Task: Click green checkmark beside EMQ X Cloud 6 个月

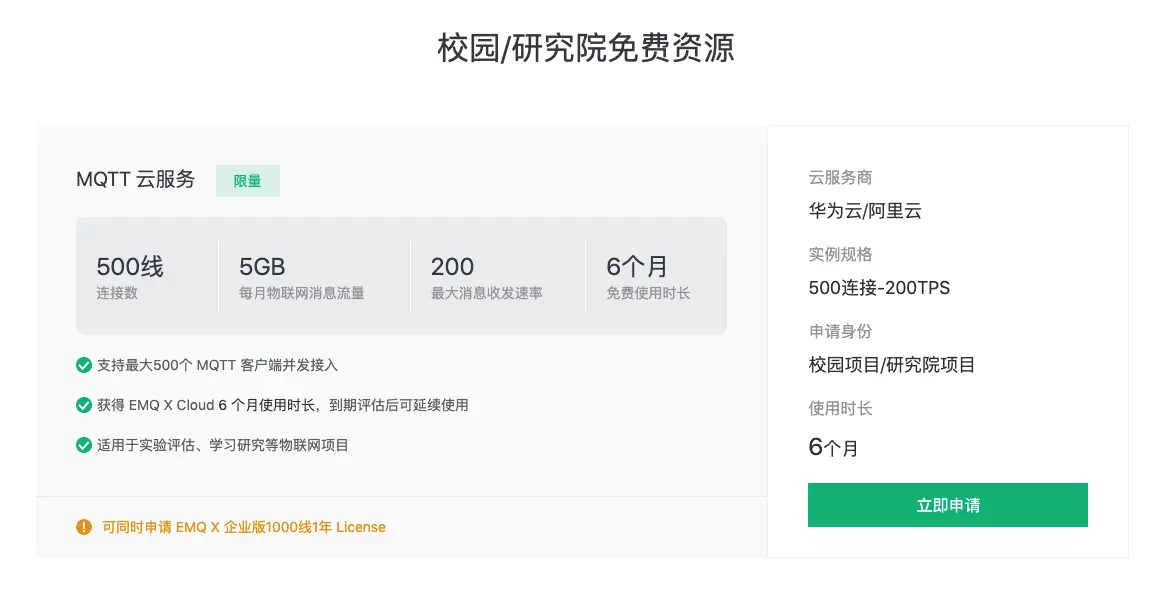Action: 84,405
